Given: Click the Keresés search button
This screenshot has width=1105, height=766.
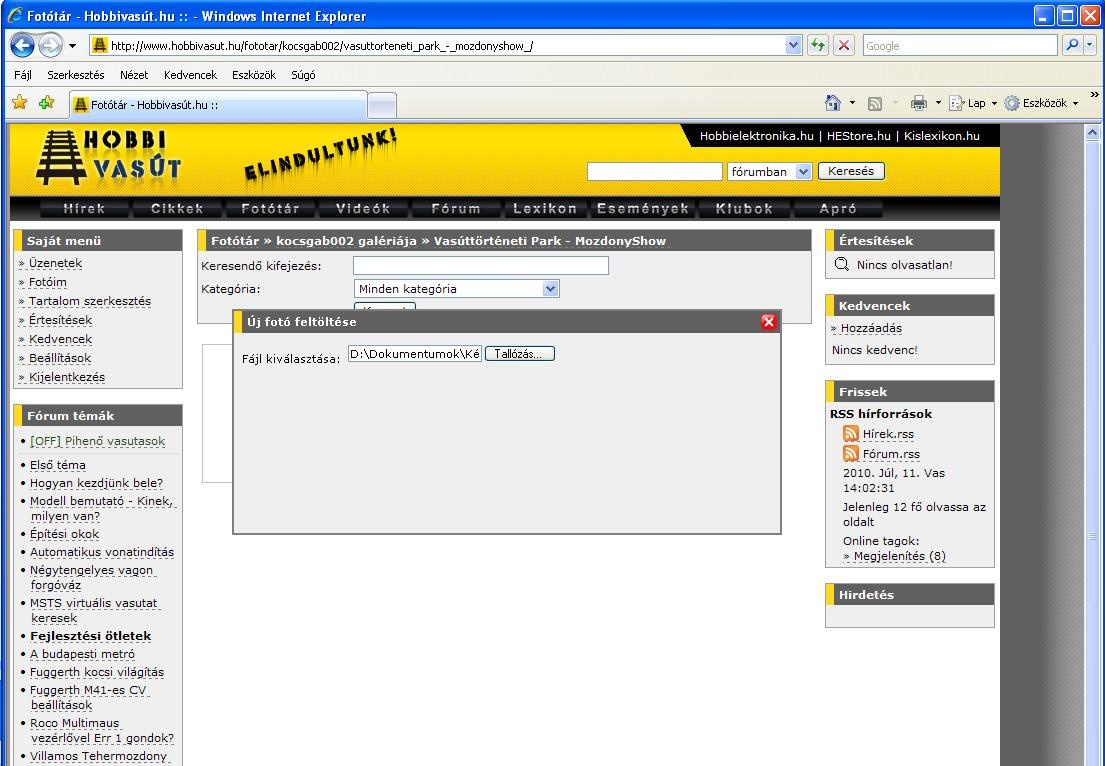Looking at the screenshot, I should [x=851, y=171].
